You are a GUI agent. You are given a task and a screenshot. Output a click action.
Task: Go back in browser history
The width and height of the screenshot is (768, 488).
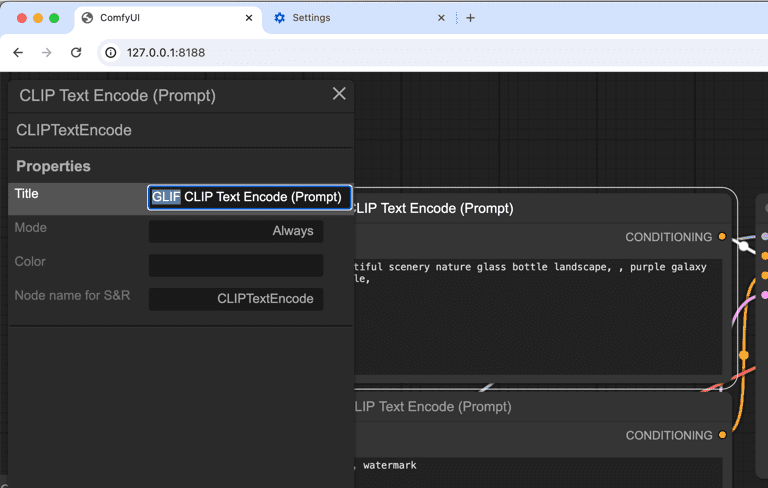[x=18, y=52]
